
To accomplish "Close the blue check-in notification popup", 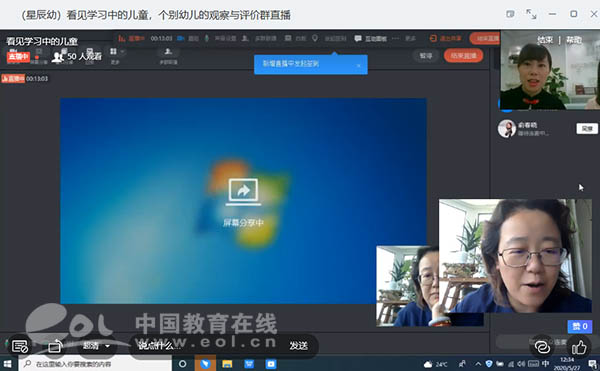I will pos(359,65).
